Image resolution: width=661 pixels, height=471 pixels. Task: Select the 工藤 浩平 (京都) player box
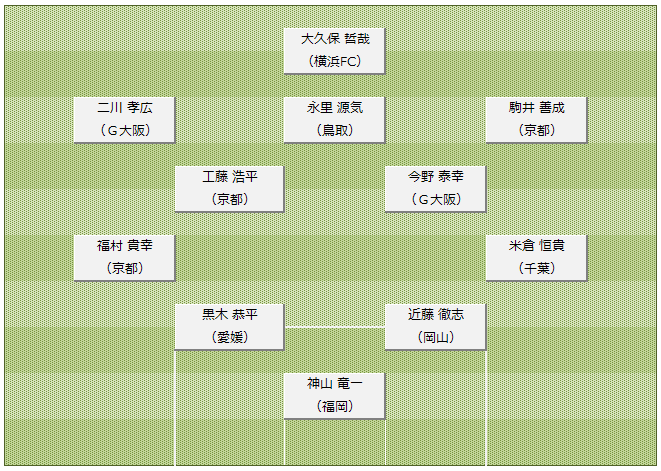pyautogui.click(x=229, y=188)
